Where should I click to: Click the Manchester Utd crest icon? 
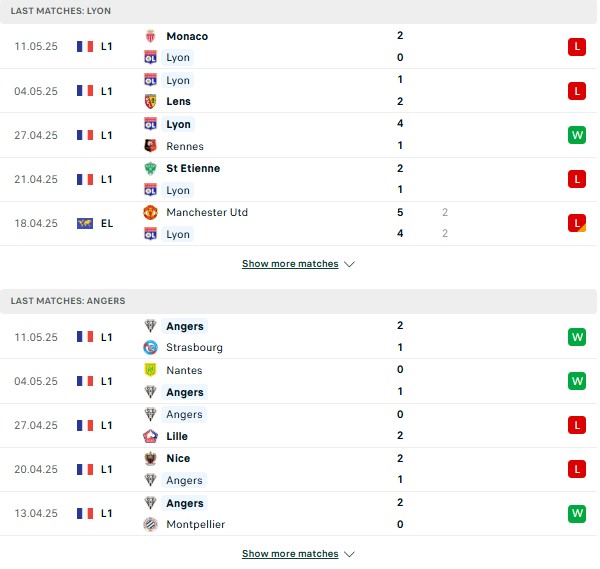tap(150, 212)
